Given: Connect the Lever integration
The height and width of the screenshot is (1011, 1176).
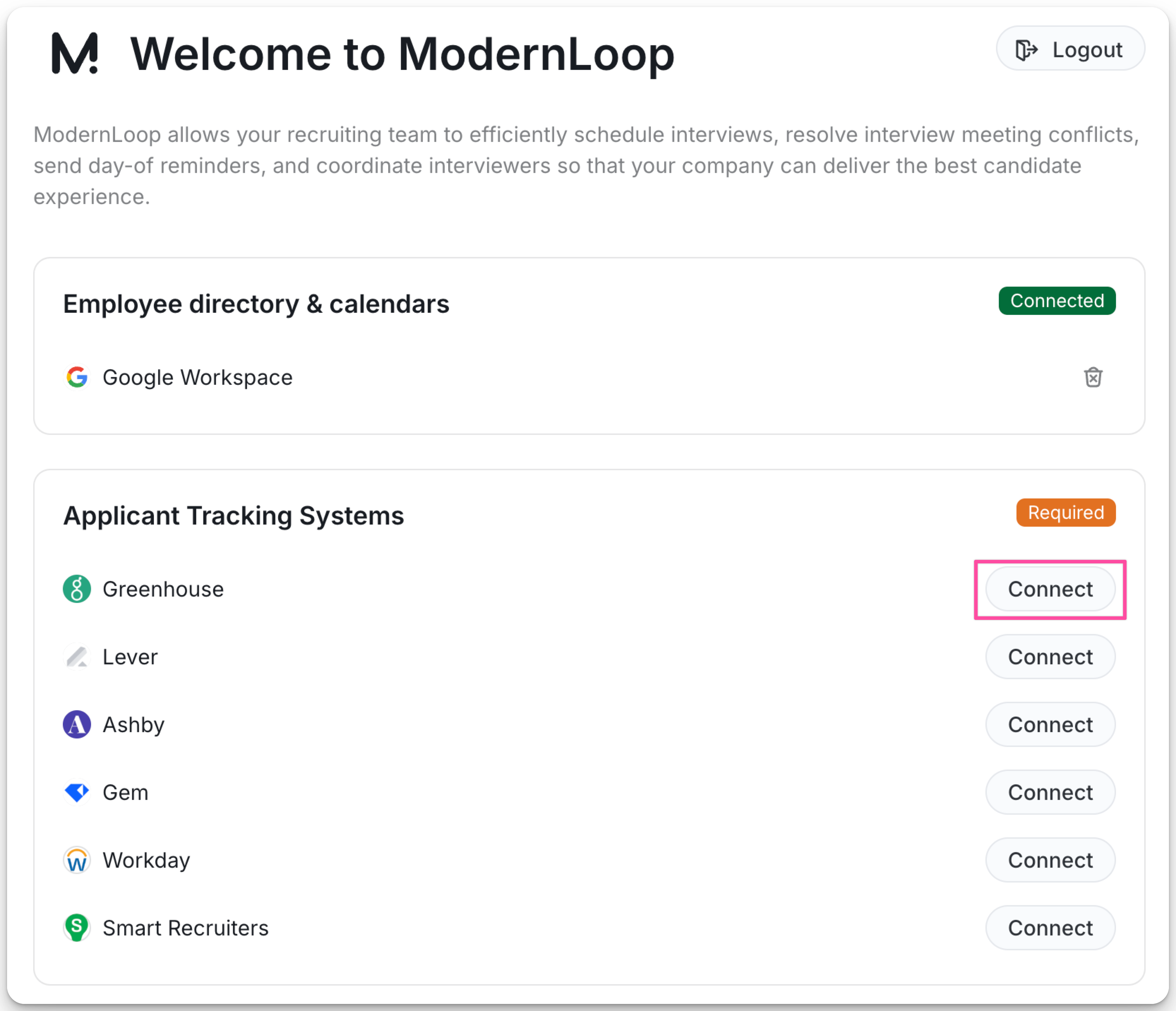Looking at the screenshot, I should coord(1050,657).
